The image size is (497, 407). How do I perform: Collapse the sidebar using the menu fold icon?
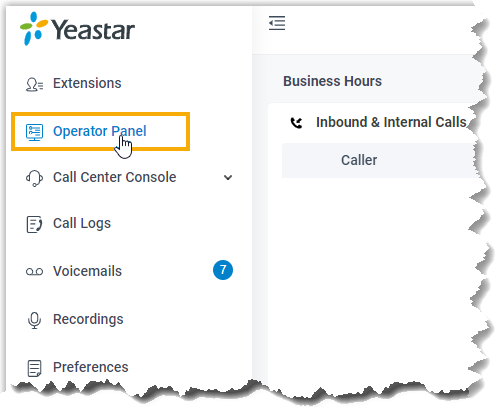point(277,23)
